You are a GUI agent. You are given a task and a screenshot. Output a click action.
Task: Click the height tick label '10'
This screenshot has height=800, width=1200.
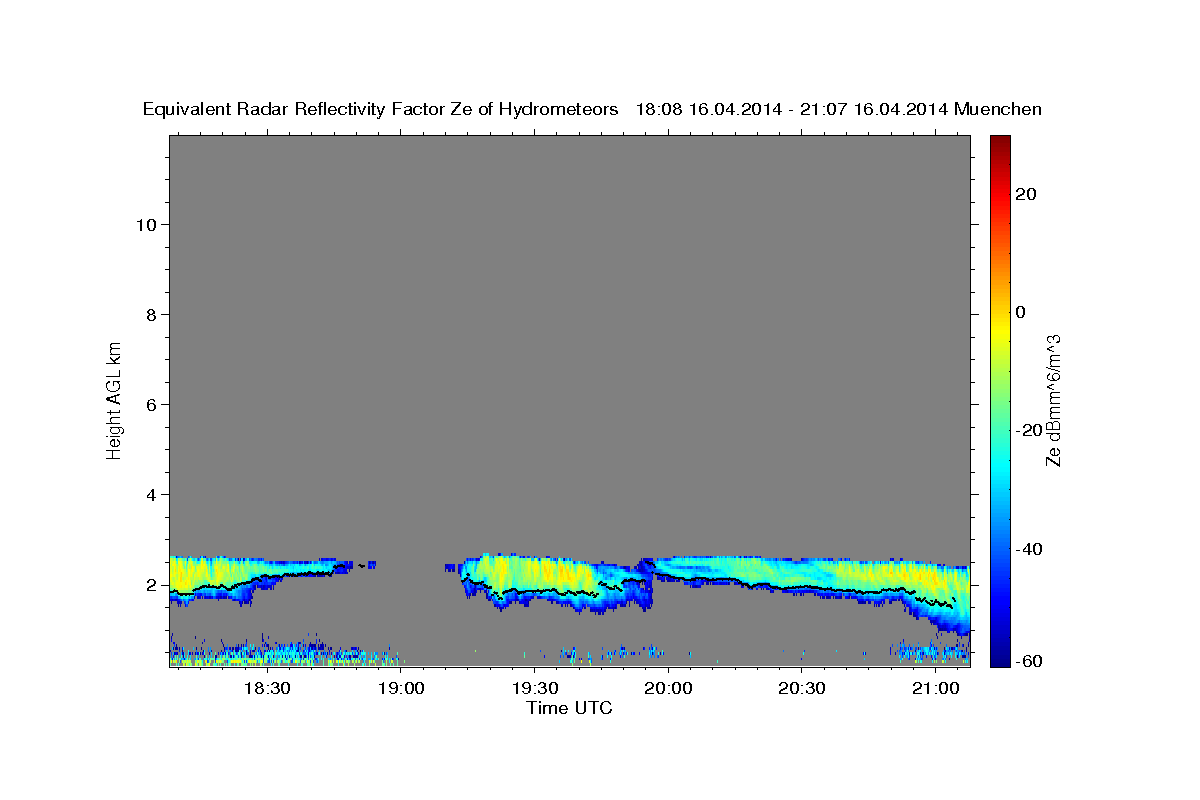(145, 225)
